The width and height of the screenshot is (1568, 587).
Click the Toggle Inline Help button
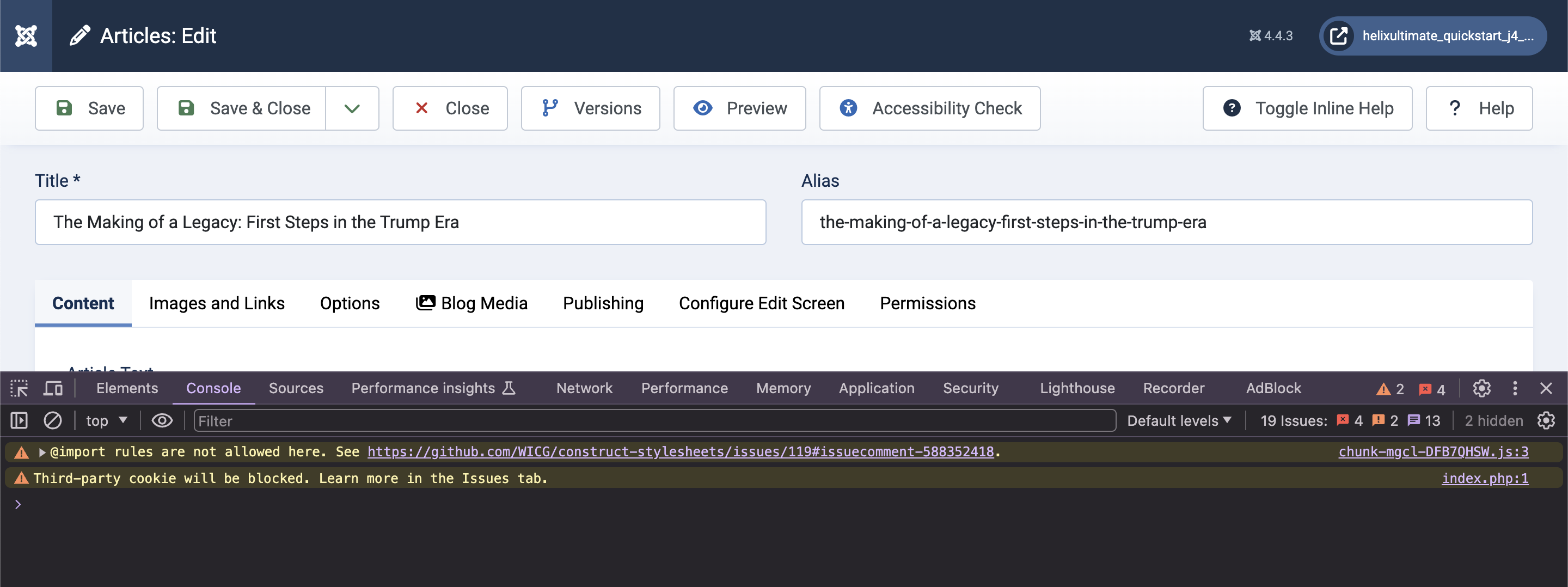[1307, 108]
